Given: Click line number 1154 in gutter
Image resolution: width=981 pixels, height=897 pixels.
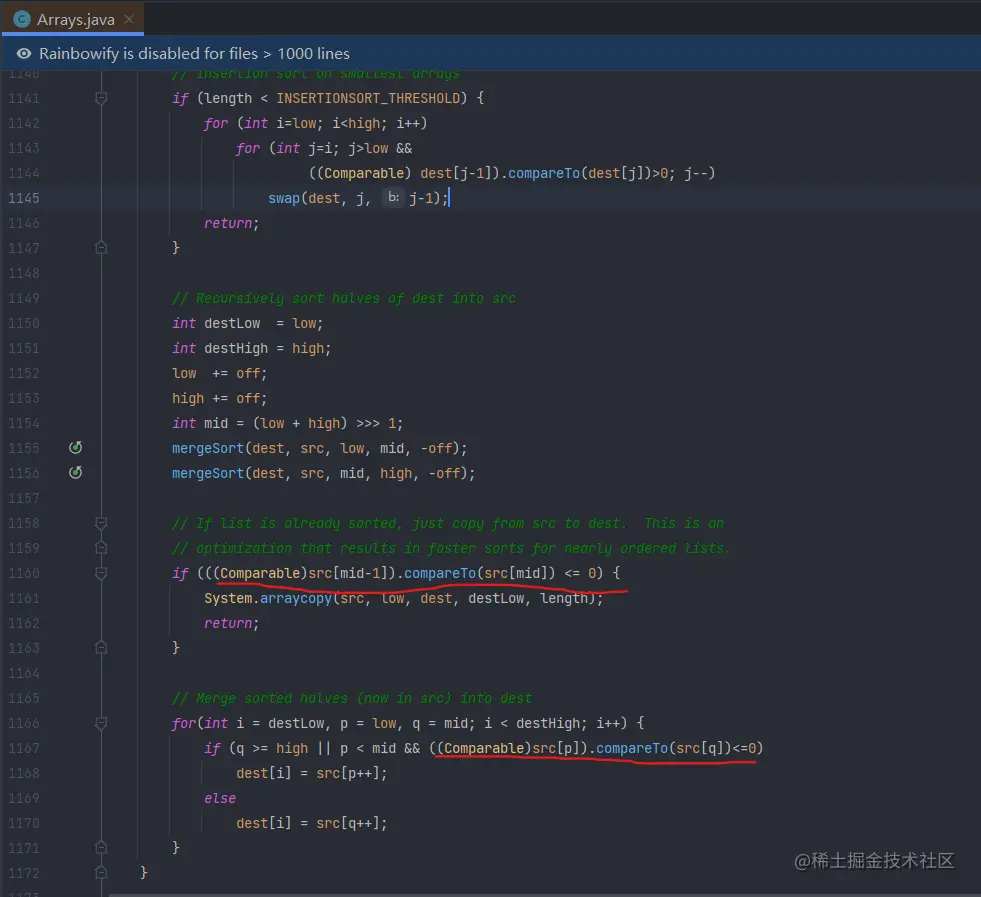Looking at the screenshot, I should [x=24, y=423].
